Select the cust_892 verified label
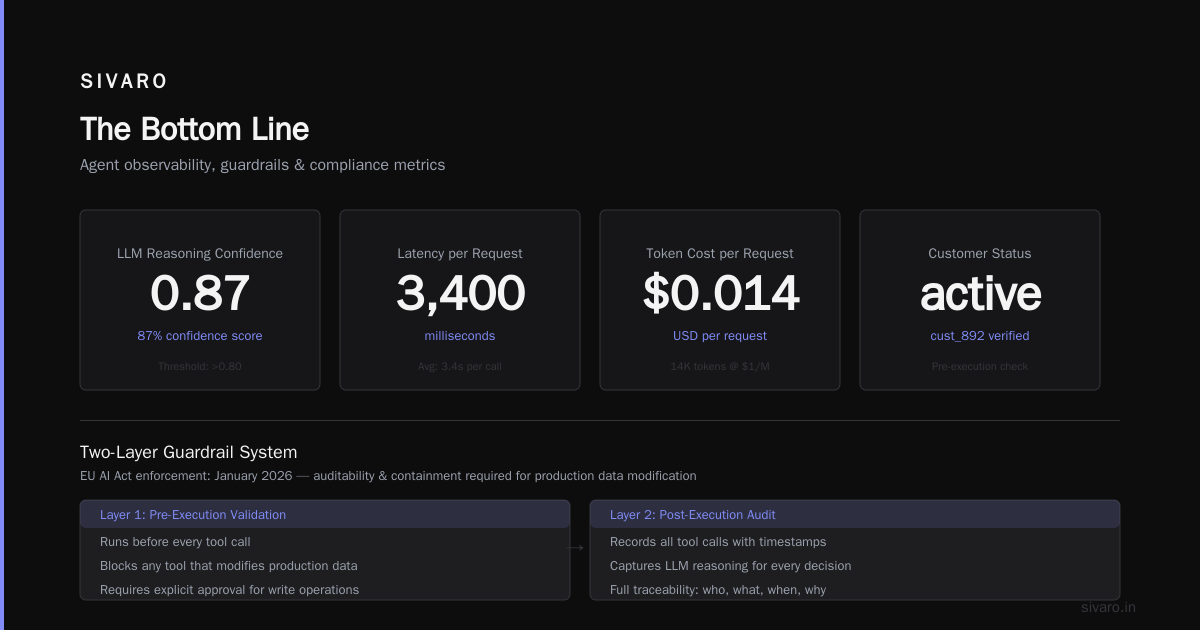Screen dimensions: 1200x630 980,336
